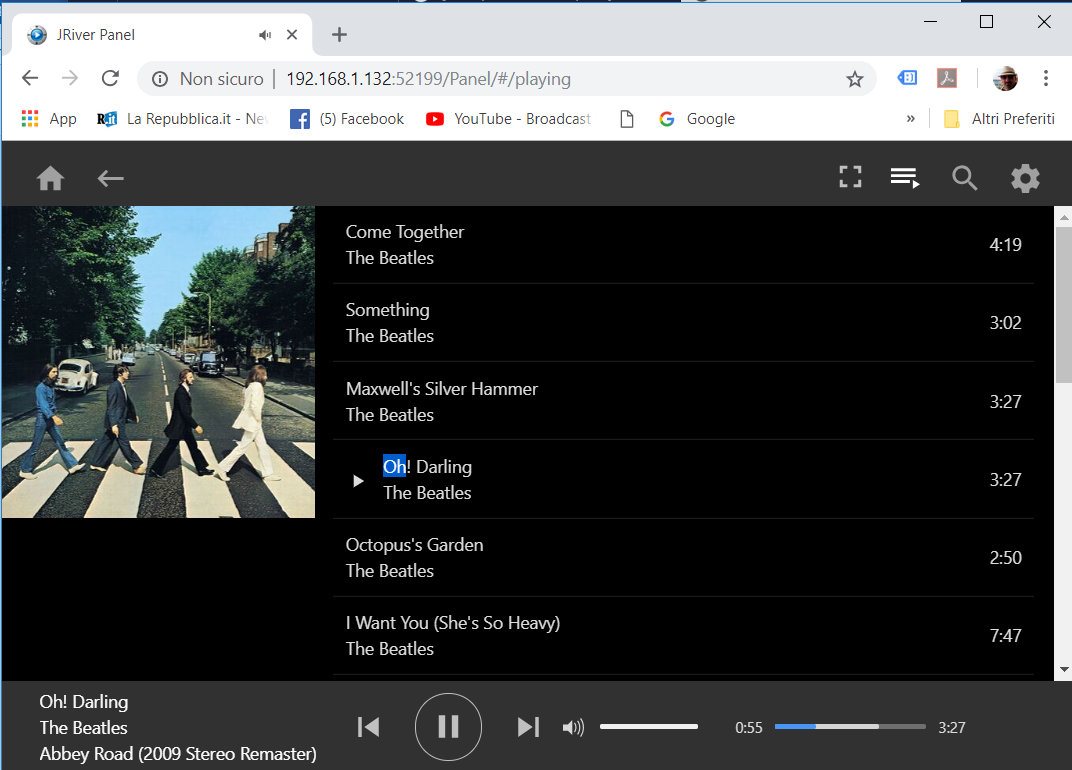Reload the current page

point(110,78)
